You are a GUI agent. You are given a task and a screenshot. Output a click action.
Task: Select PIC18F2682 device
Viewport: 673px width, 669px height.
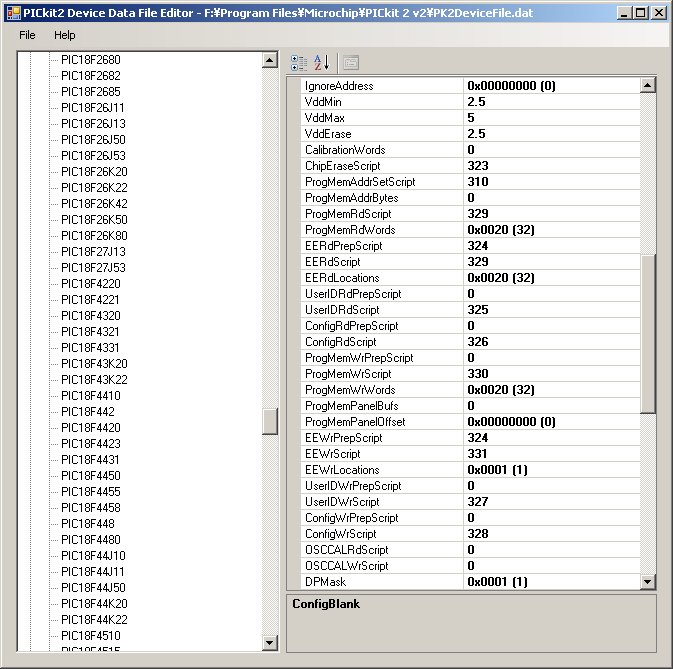(91, 76)
